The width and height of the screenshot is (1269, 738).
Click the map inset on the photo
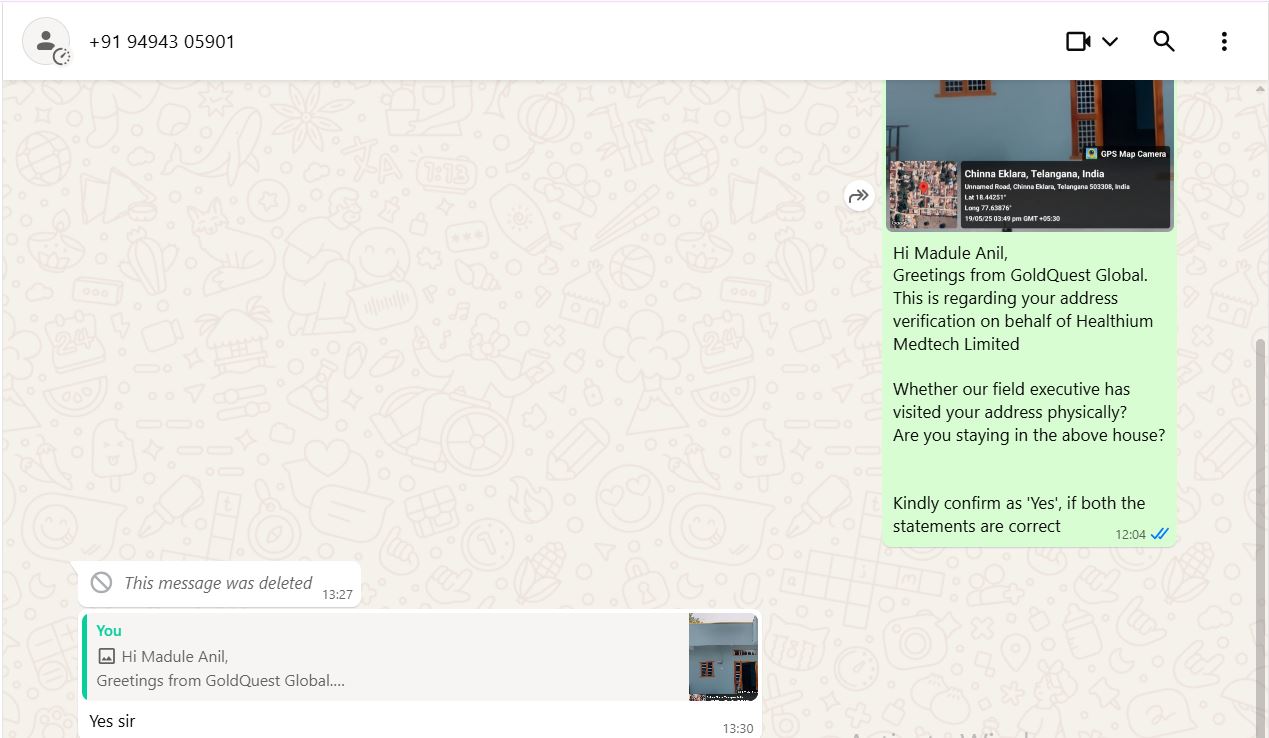[x=923, y=194]
